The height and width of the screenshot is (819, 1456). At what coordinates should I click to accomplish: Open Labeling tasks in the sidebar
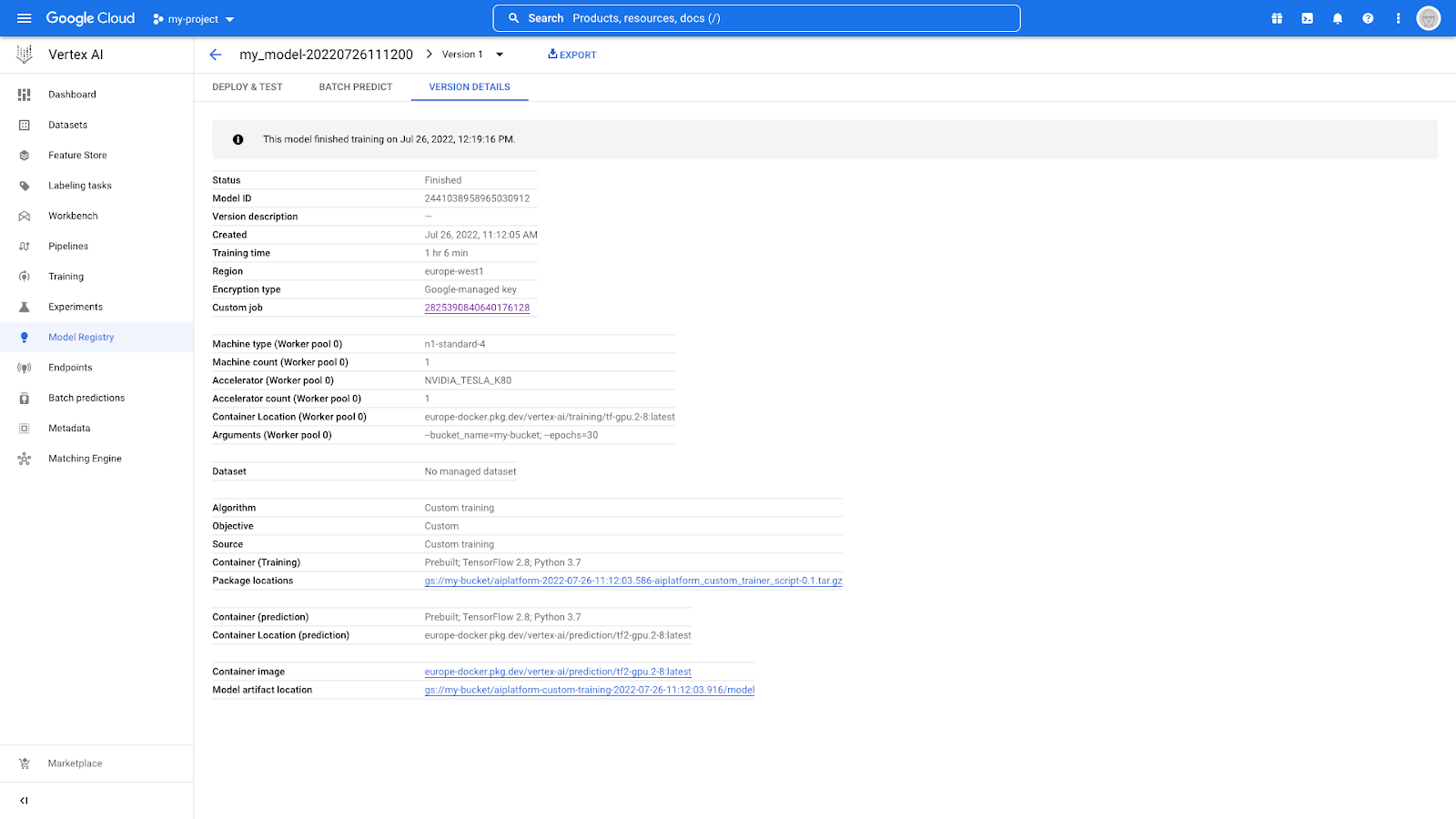click(x=80, y=186)
